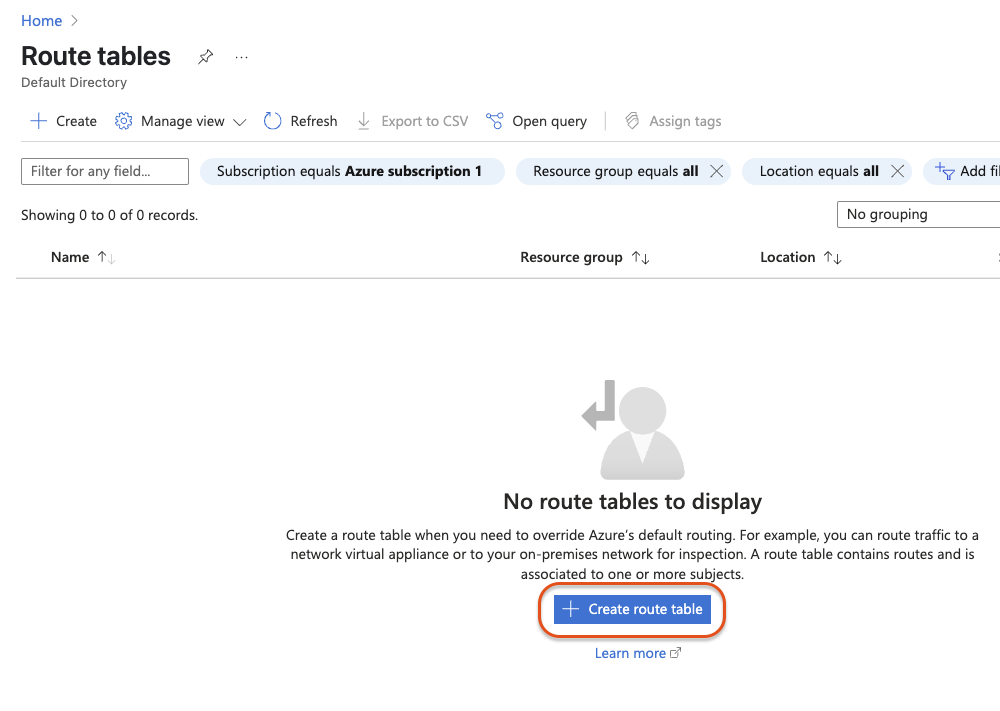Remove the Location filter

click(897, 172)
